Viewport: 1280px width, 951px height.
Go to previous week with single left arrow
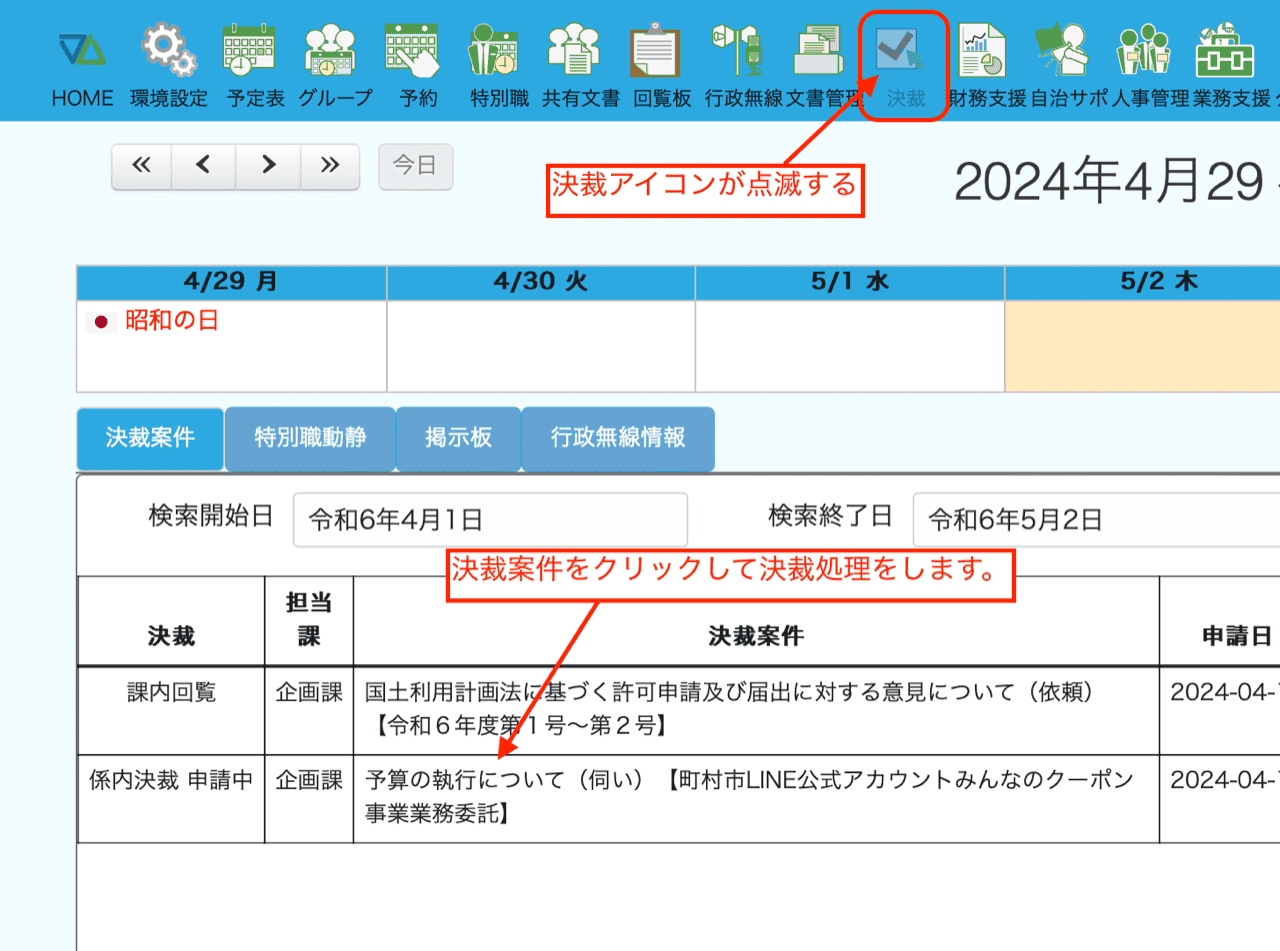tap(204, 166)
